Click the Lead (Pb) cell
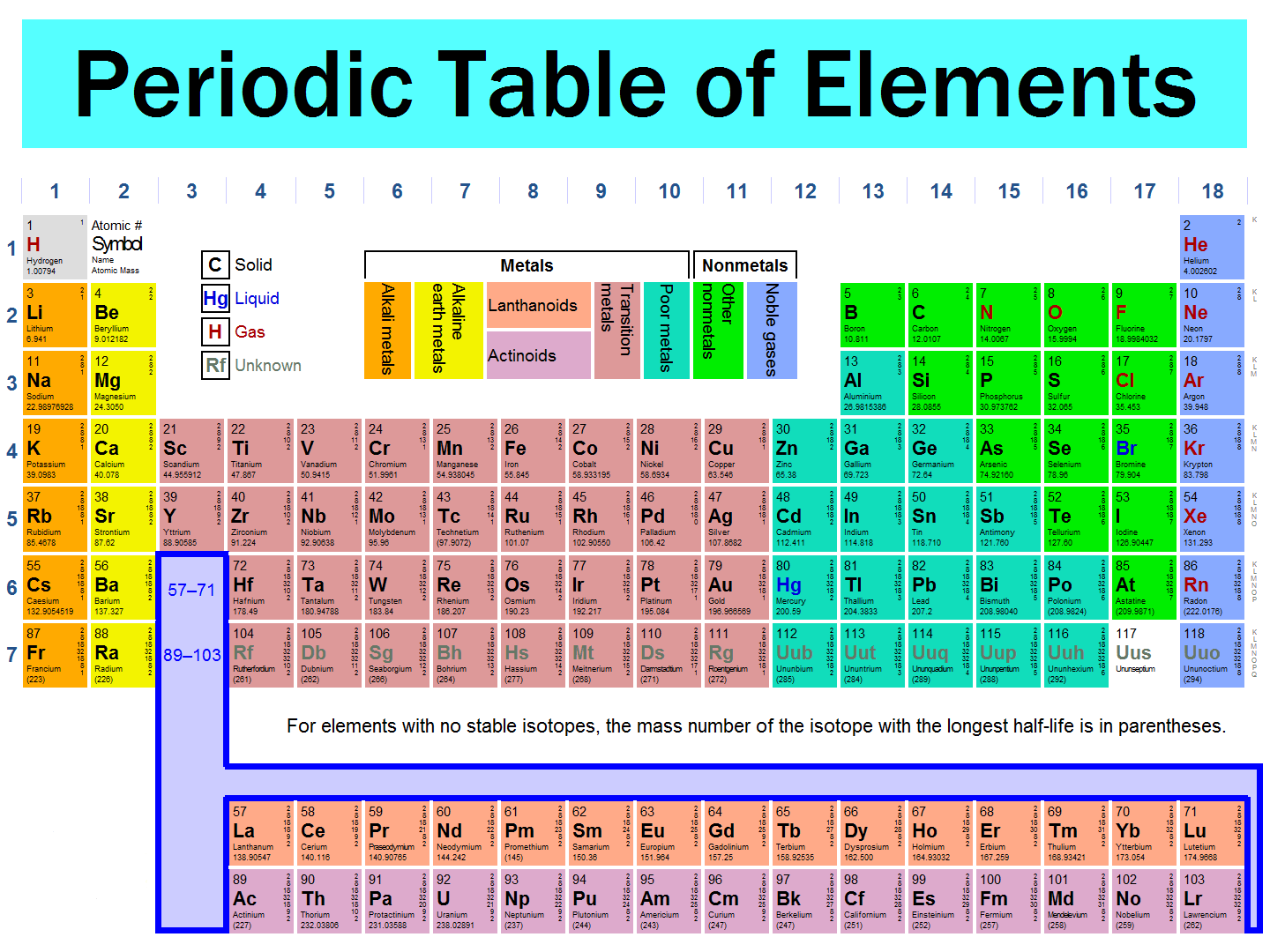Image resolution: width=1270 pixels, height=952 pixels. point(941,587)
